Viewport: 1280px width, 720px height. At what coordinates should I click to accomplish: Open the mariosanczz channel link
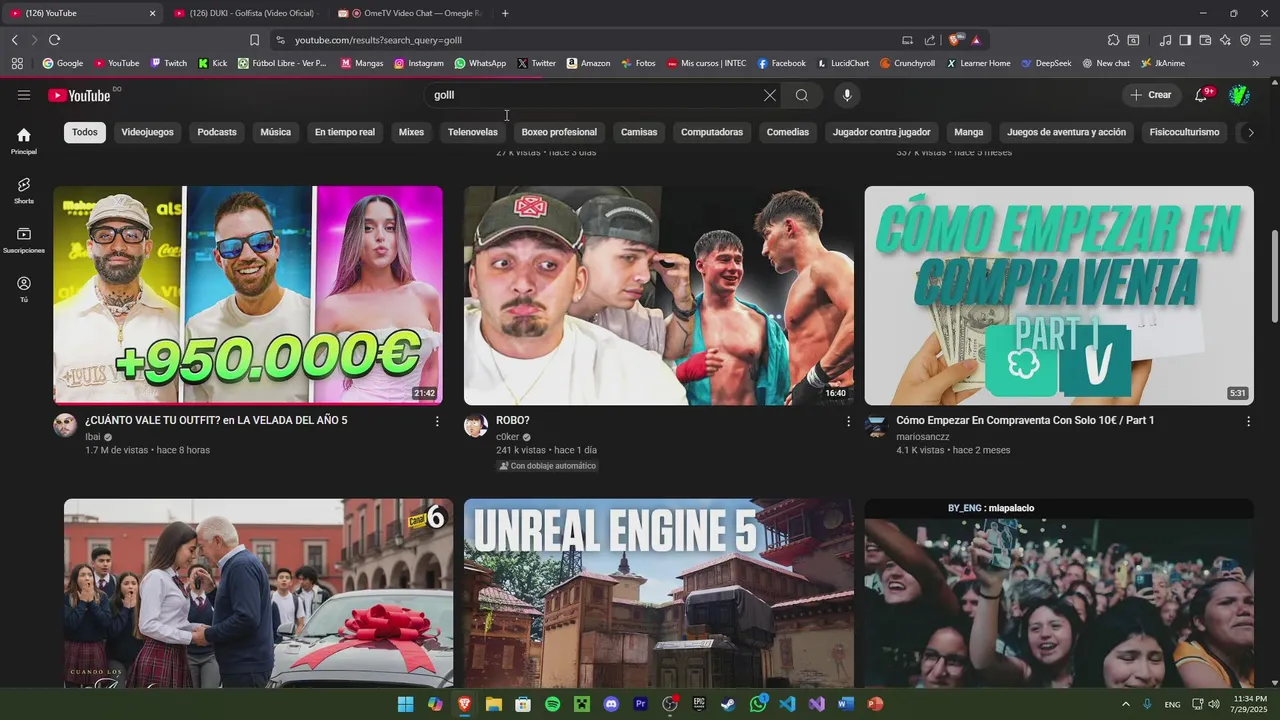(x=923, y=437)
